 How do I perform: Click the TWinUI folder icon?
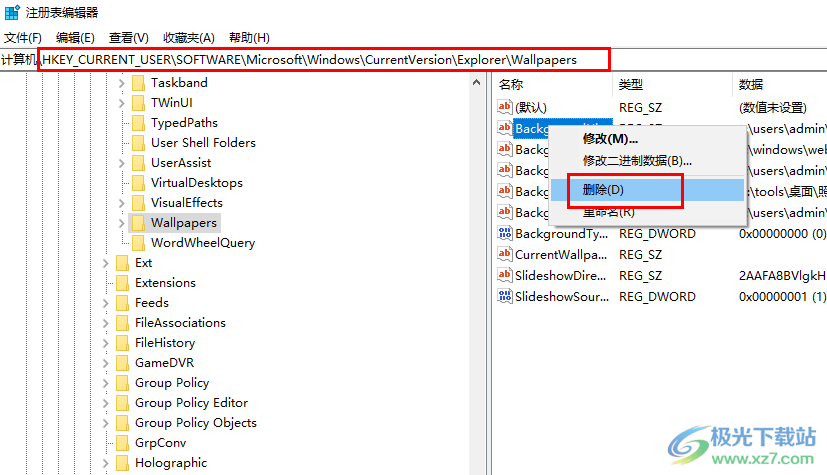click(138, 103)
